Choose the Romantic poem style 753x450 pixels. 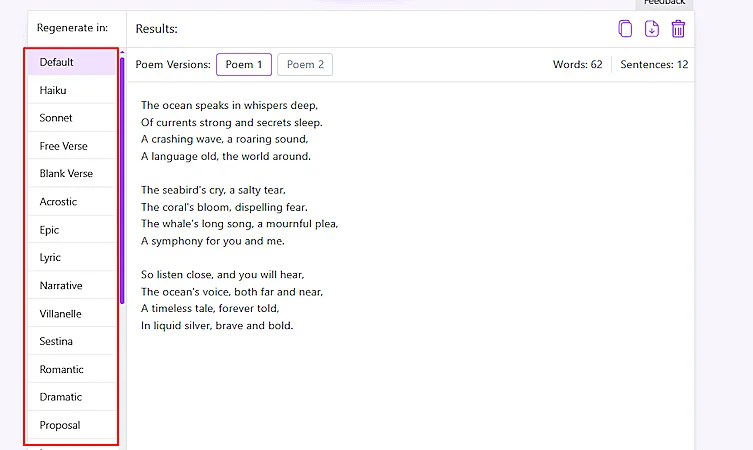[72, 369]
